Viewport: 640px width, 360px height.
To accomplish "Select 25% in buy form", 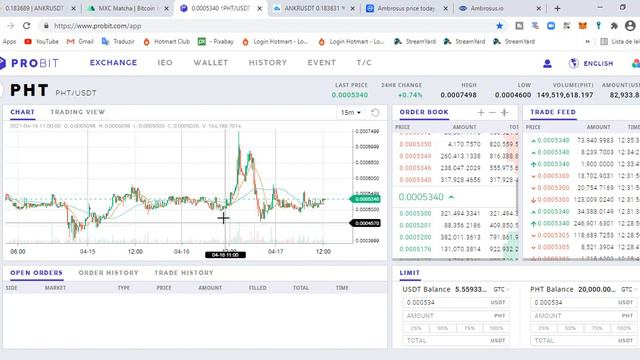I will pyautogui.click(x=416, y=328).
